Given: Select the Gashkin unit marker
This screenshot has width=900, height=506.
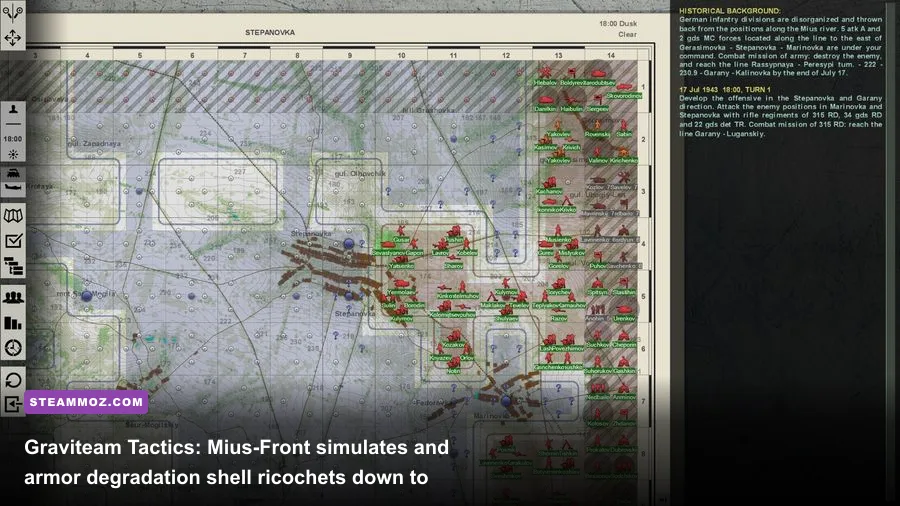Looking at the screenshot, I should (624, 364).
